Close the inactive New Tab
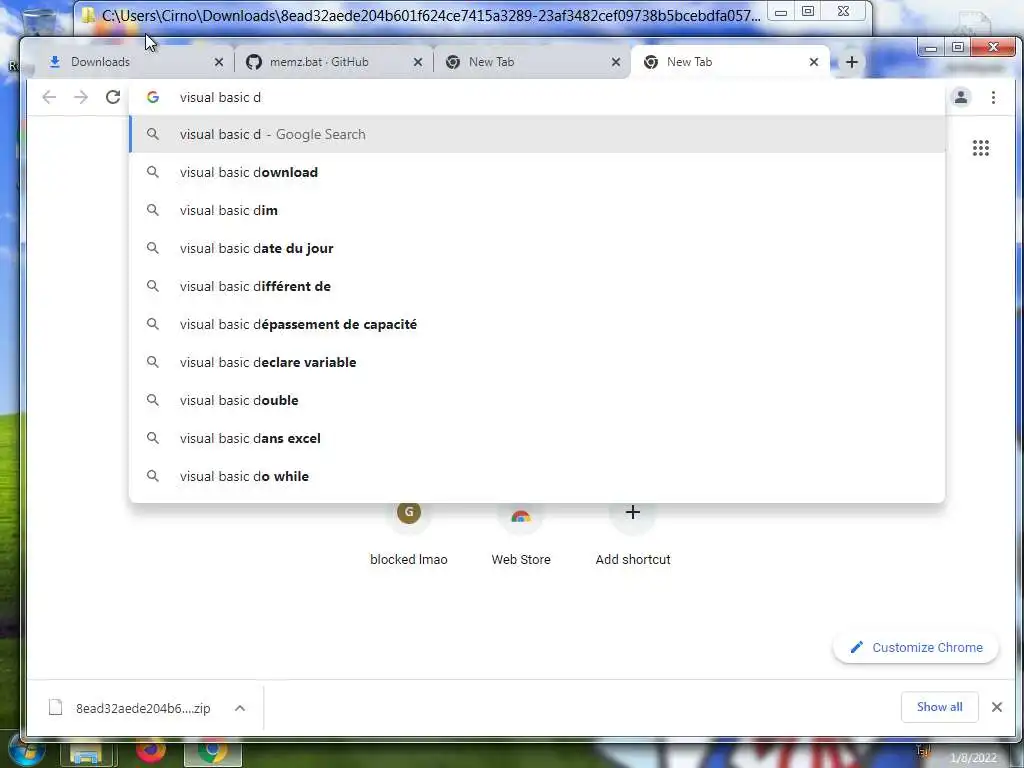 pyautogui.click(x=616, y=62)
